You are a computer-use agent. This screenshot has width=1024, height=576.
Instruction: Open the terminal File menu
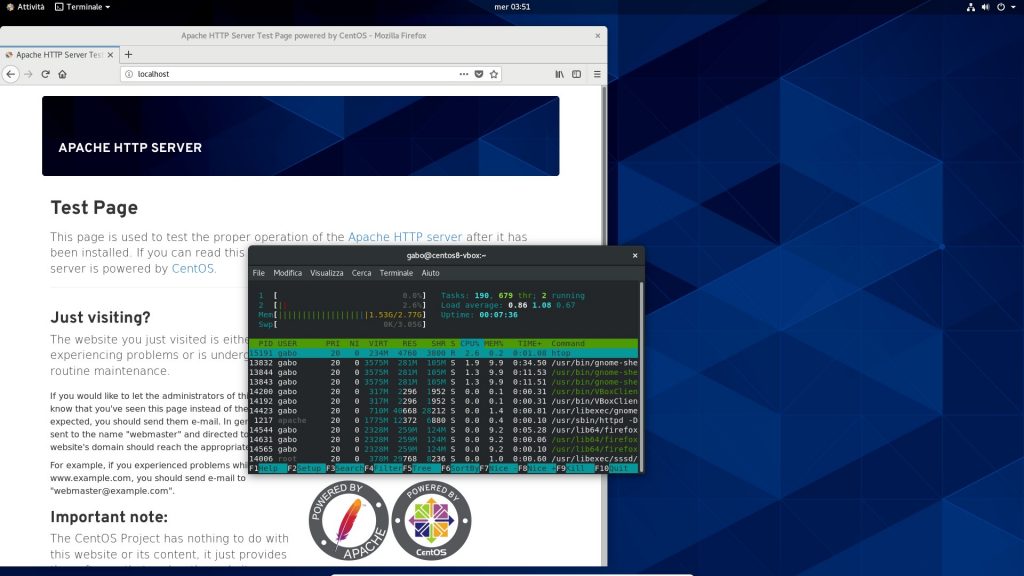pyautogui.click(x=259, y=273)
